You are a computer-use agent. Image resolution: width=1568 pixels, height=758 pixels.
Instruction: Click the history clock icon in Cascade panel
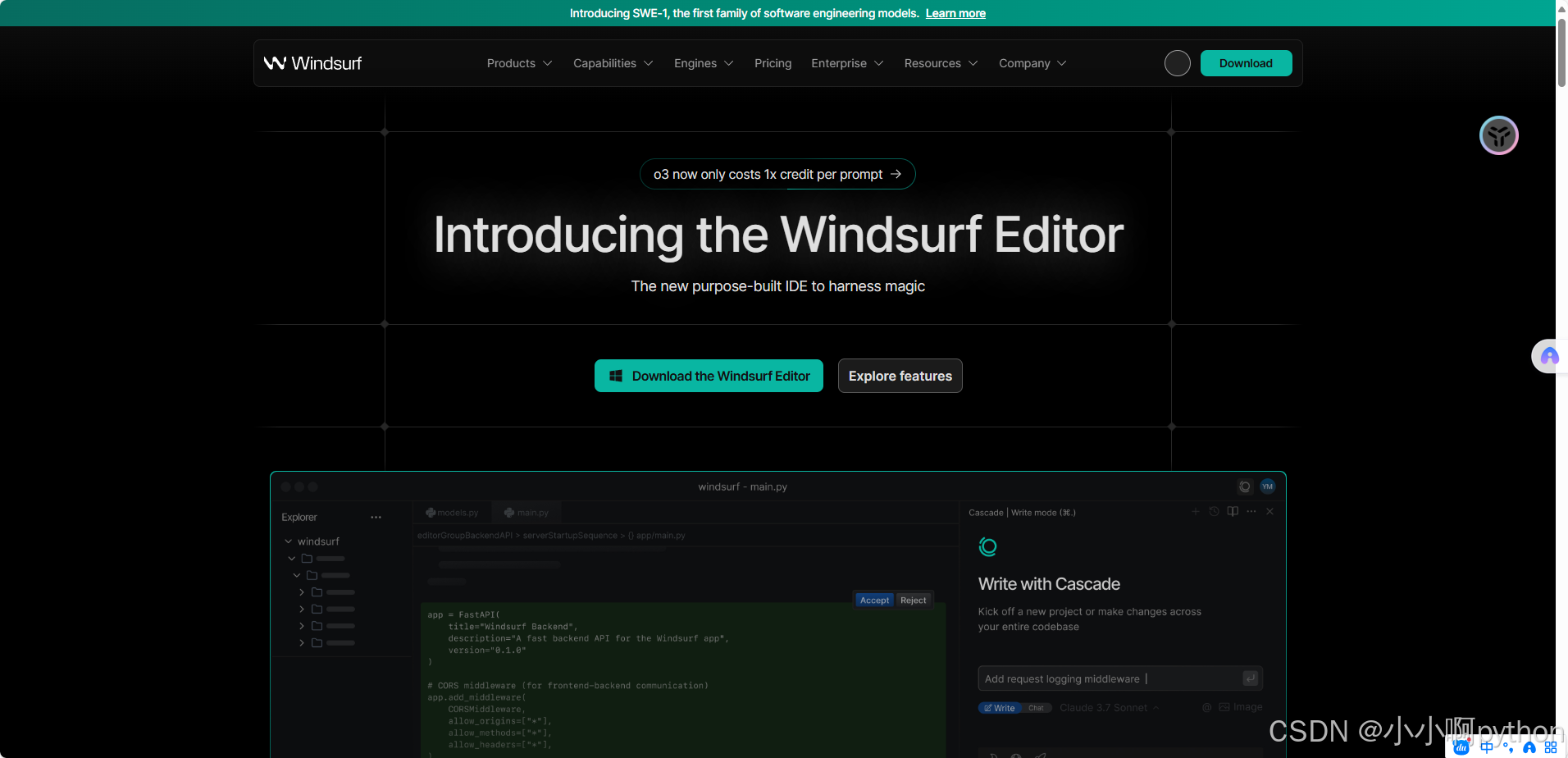[1214, 511]
